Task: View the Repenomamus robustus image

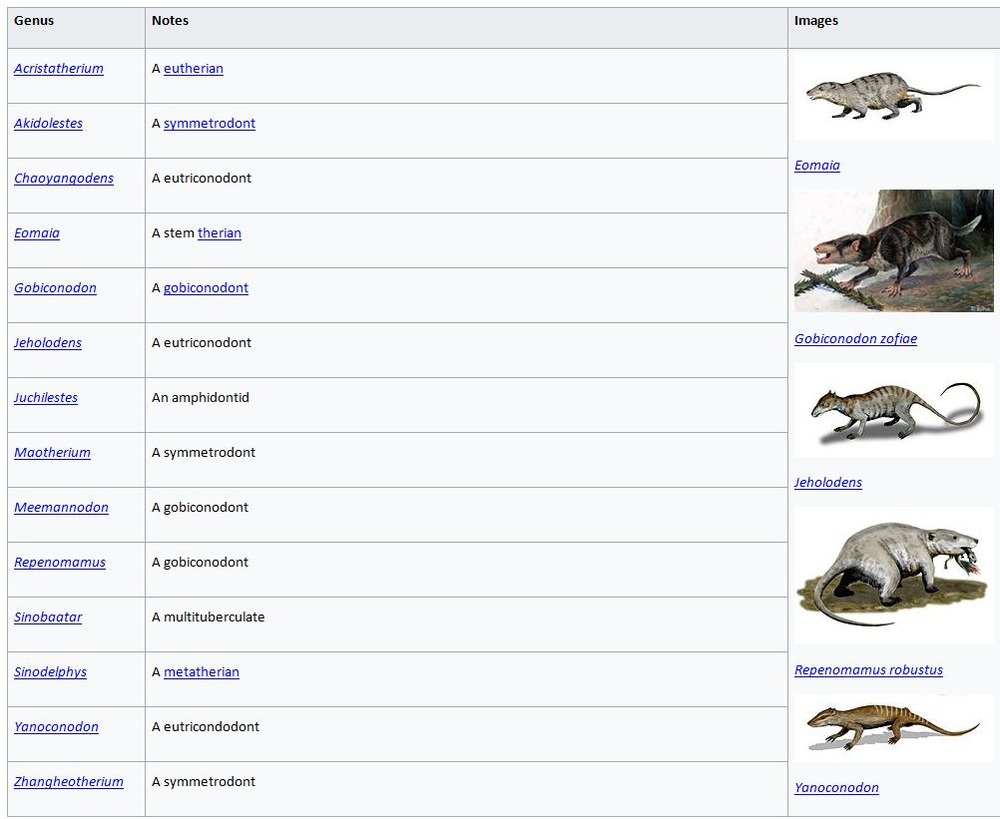Action: (893, 577)
